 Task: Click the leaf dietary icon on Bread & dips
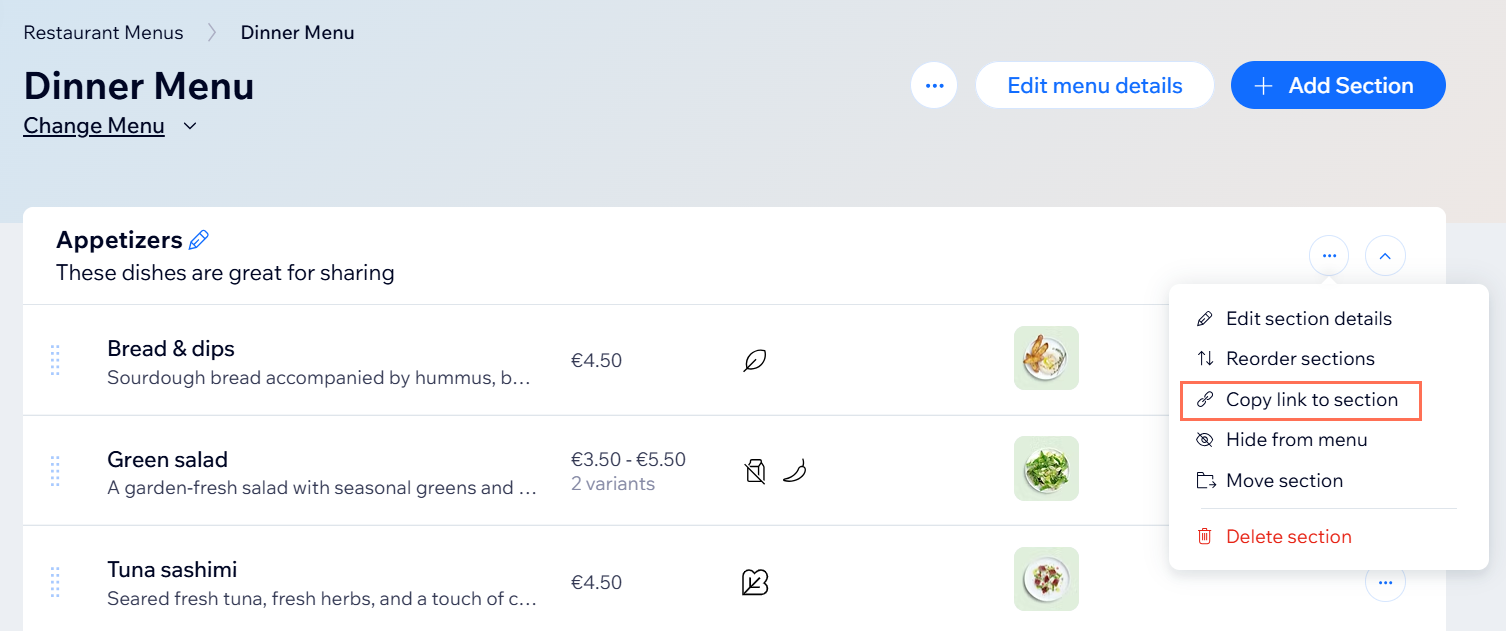coord(755,360)
